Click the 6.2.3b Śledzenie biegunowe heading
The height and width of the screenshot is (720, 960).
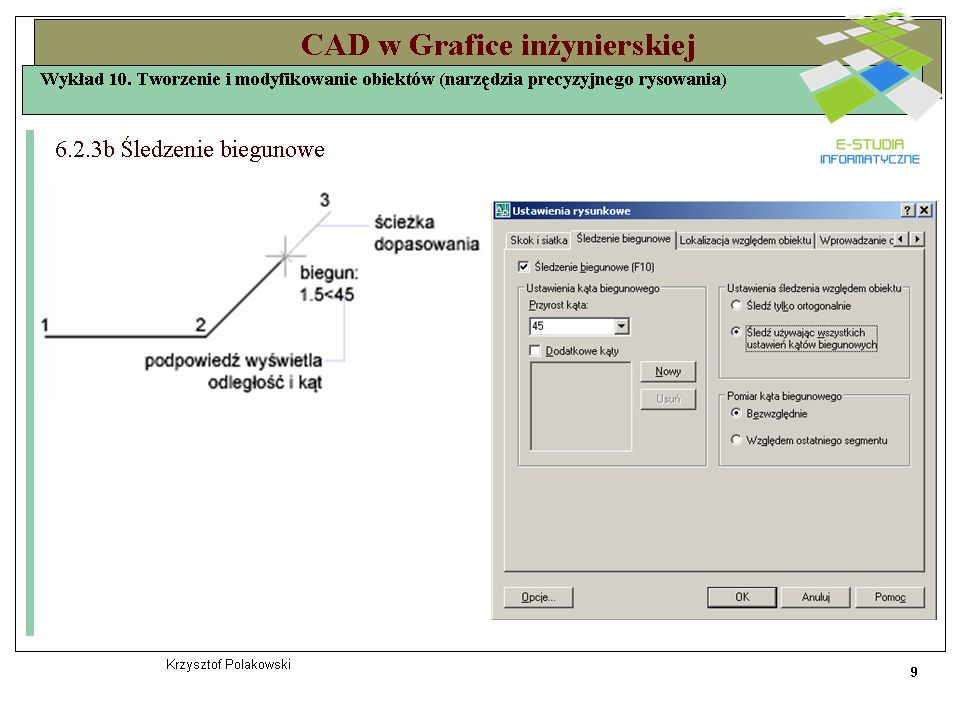[190, 149]
